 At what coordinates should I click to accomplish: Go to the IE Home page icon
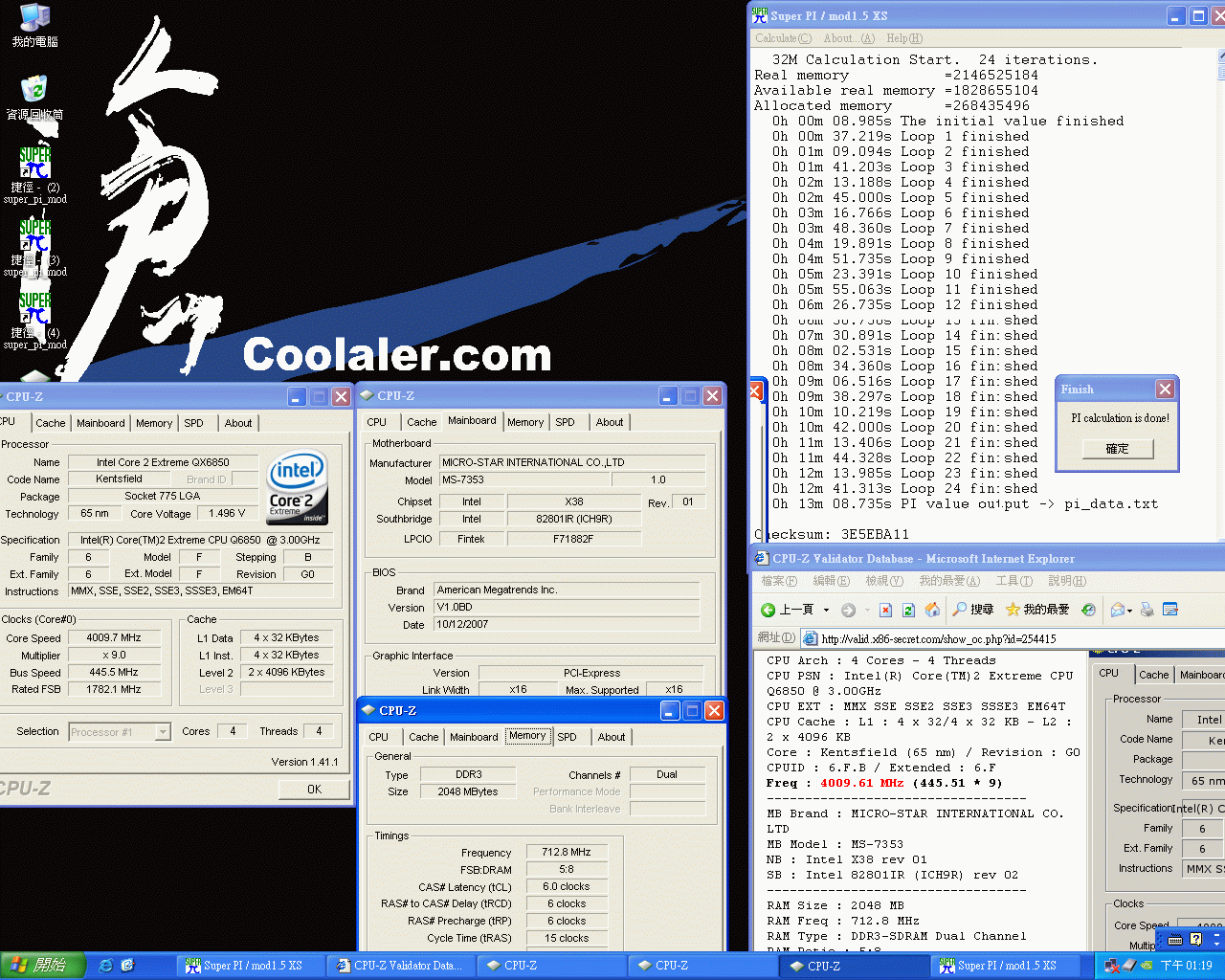point(932,610)
